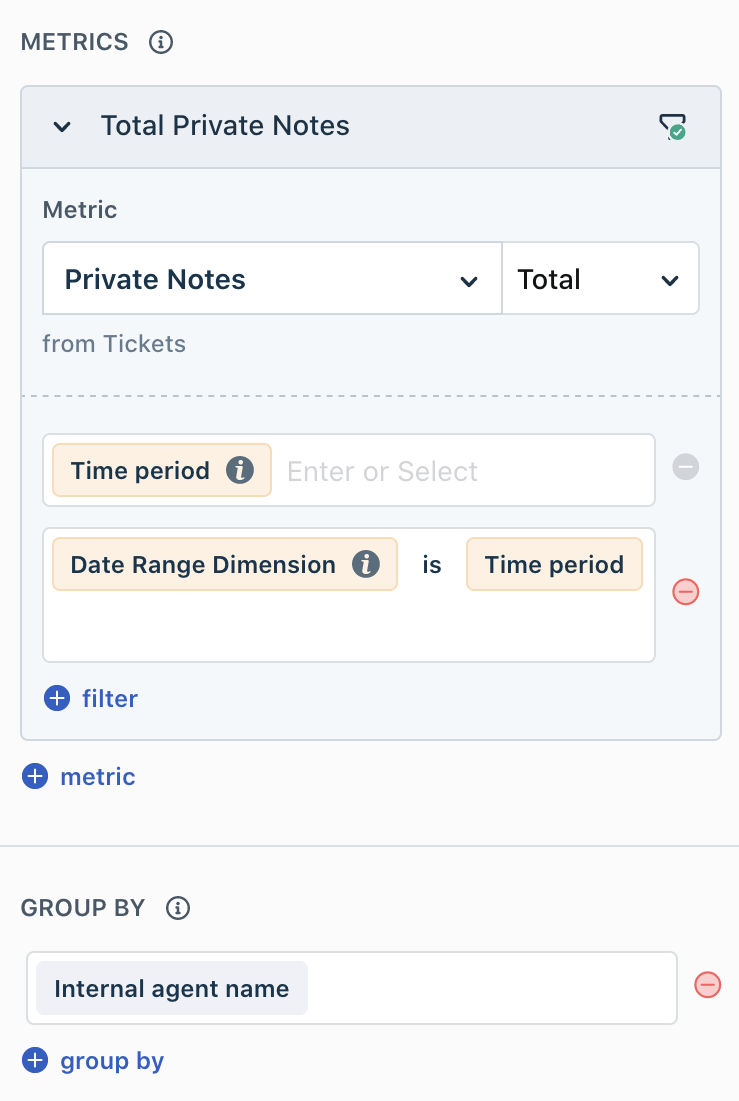
Task: Click the Date Range Dimension chip label
Action: (x=203, y=564)
